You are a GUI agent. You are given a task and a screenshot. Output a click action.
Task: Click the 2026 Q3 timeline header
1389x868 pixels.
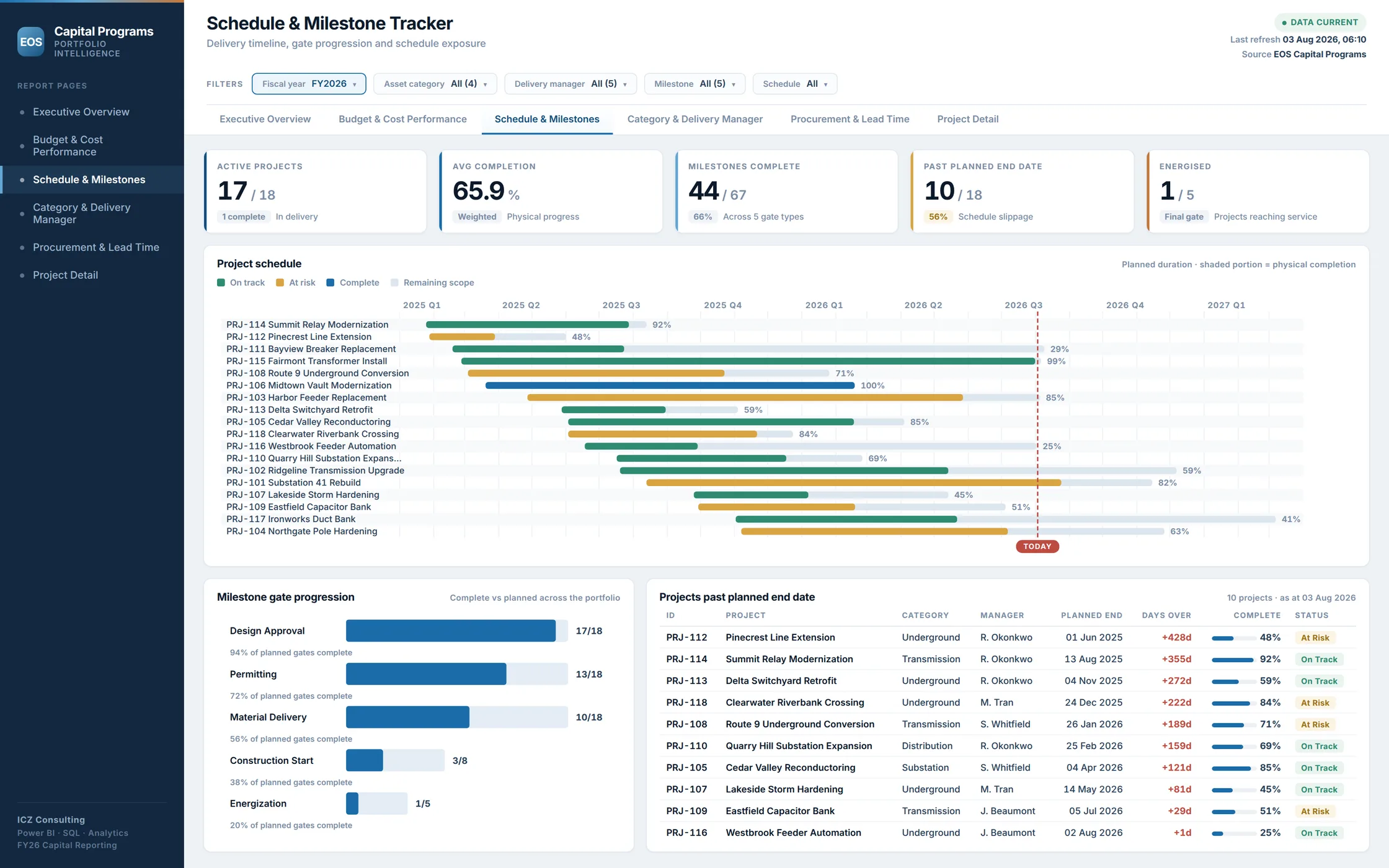pyautogui.click(x=1023, y=305)
